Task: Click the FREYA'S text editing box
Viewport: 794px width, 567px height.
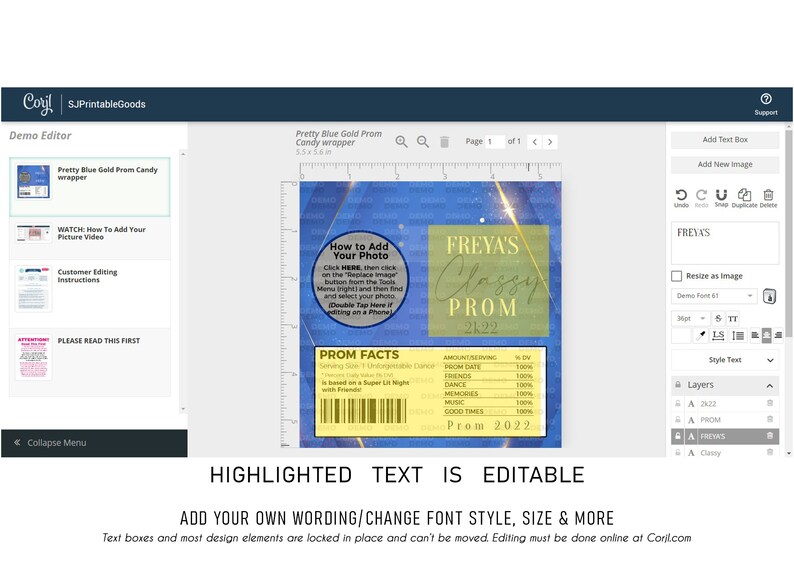Action: pyautogui.click(x=725, y=243)
